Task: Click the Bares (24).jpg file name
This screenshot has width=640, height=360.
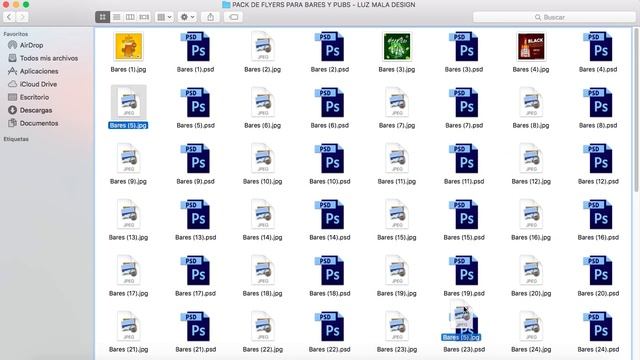Action: pyautogui.click(x=531, y=349)
